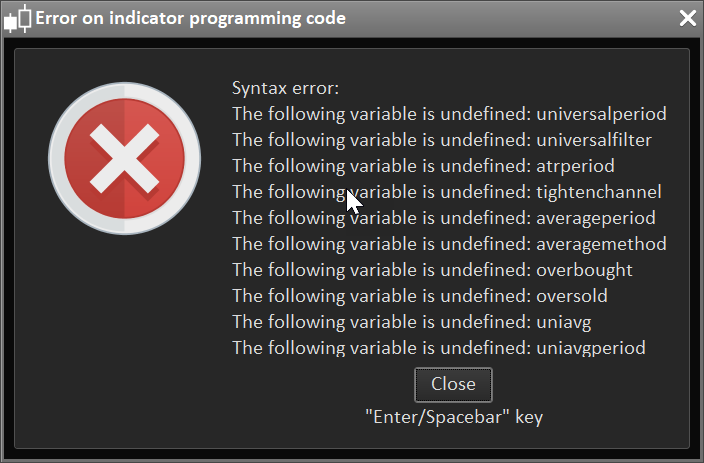Select the undefined uniavgperiod error line

pyautogui.click(x=438, y=348)
